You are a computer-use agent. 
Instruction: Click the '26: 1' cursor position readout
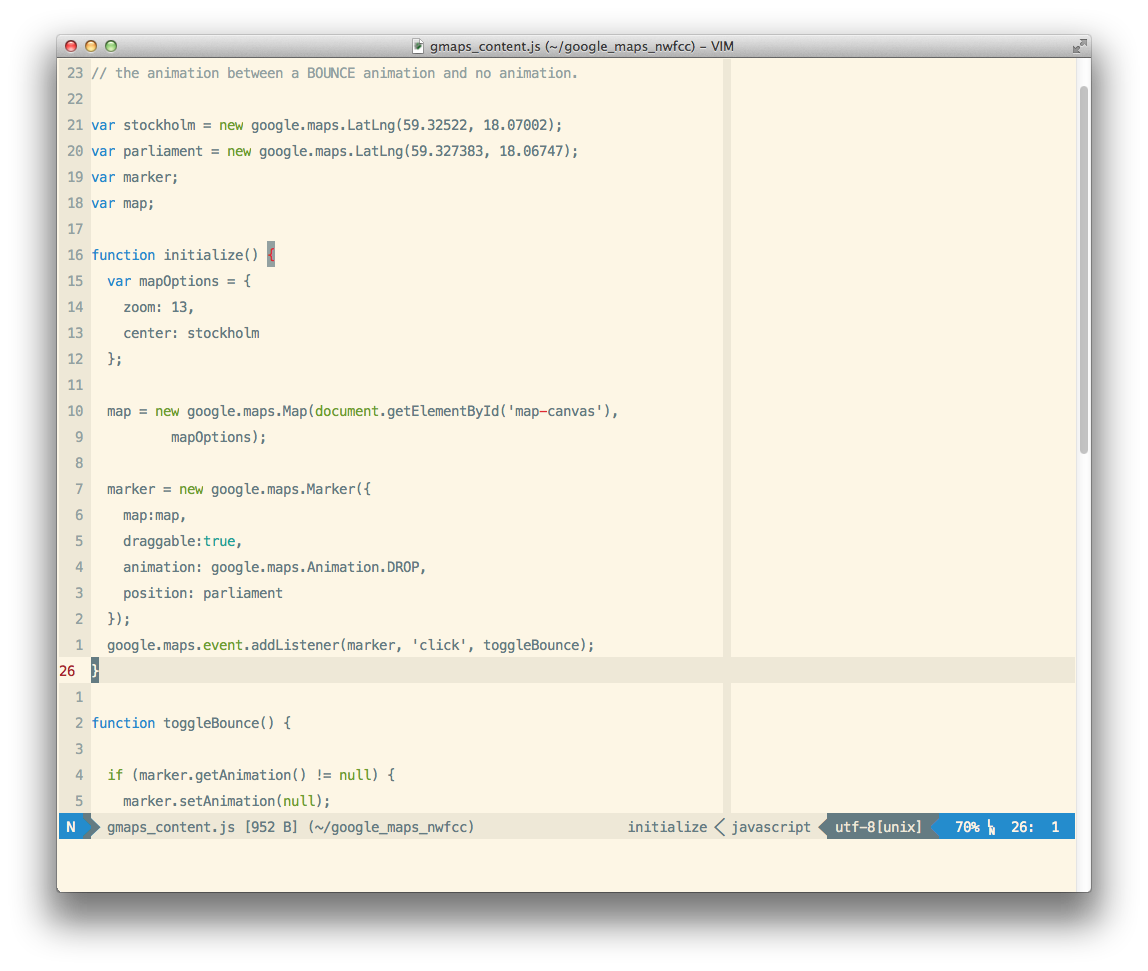click(x=1035, y=827)
